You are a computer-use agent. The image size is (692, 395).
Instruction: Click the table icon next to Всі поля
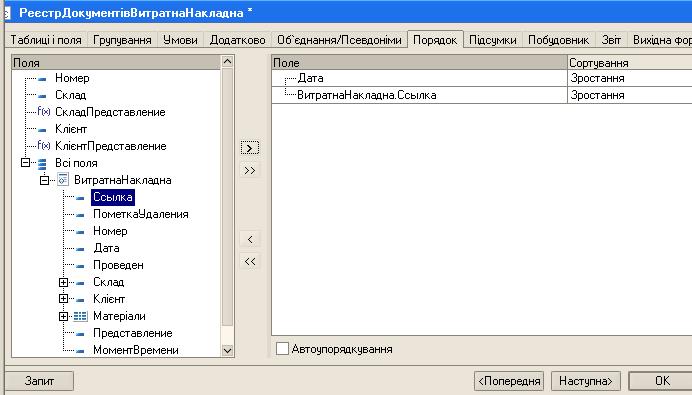click(x=42, y=164)
